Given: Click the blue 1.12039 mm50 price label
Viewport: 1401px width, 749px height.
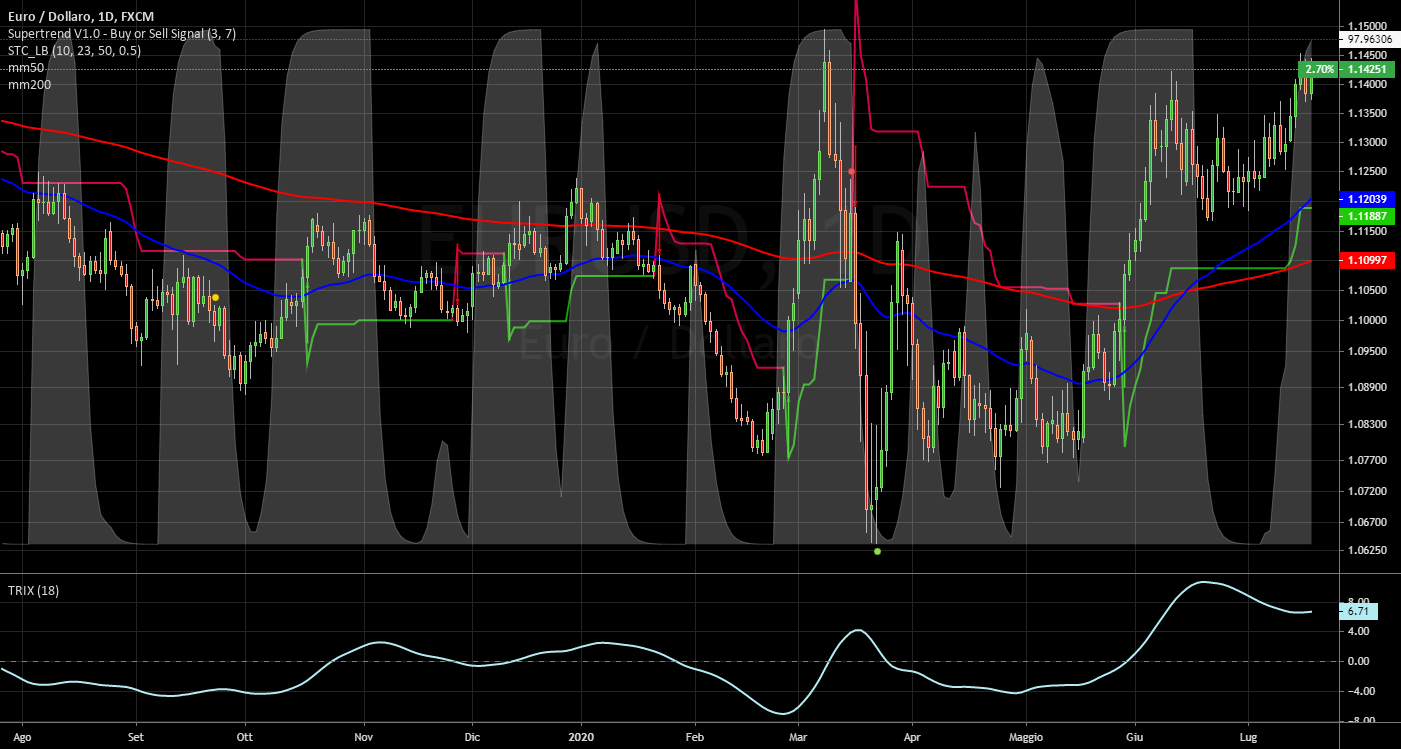Looking at the screenshot, I should coord(1367,199).
